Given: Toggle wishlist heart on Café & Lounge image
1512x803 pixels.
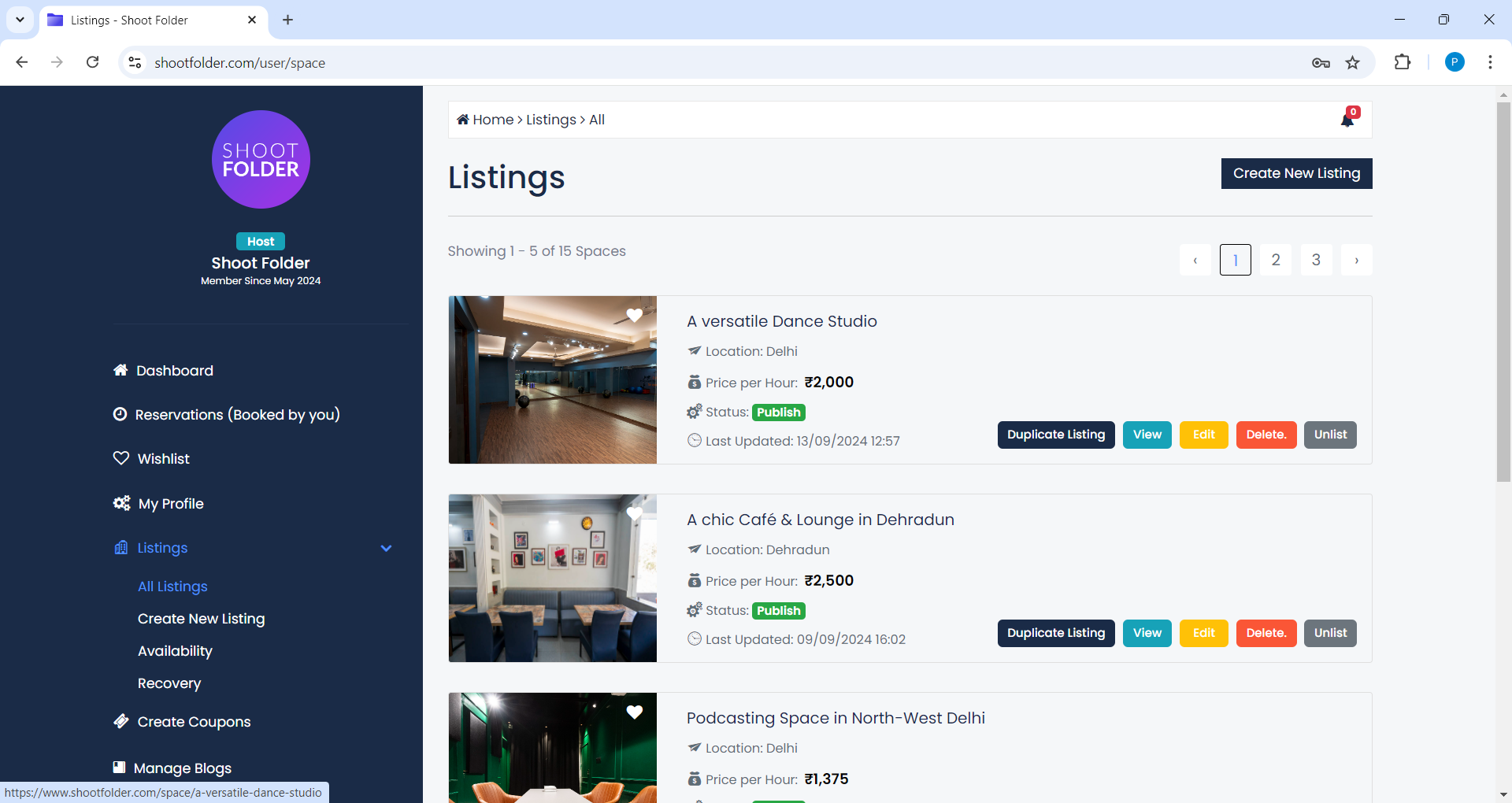Looking at the screenshot, I should (635, 513).
